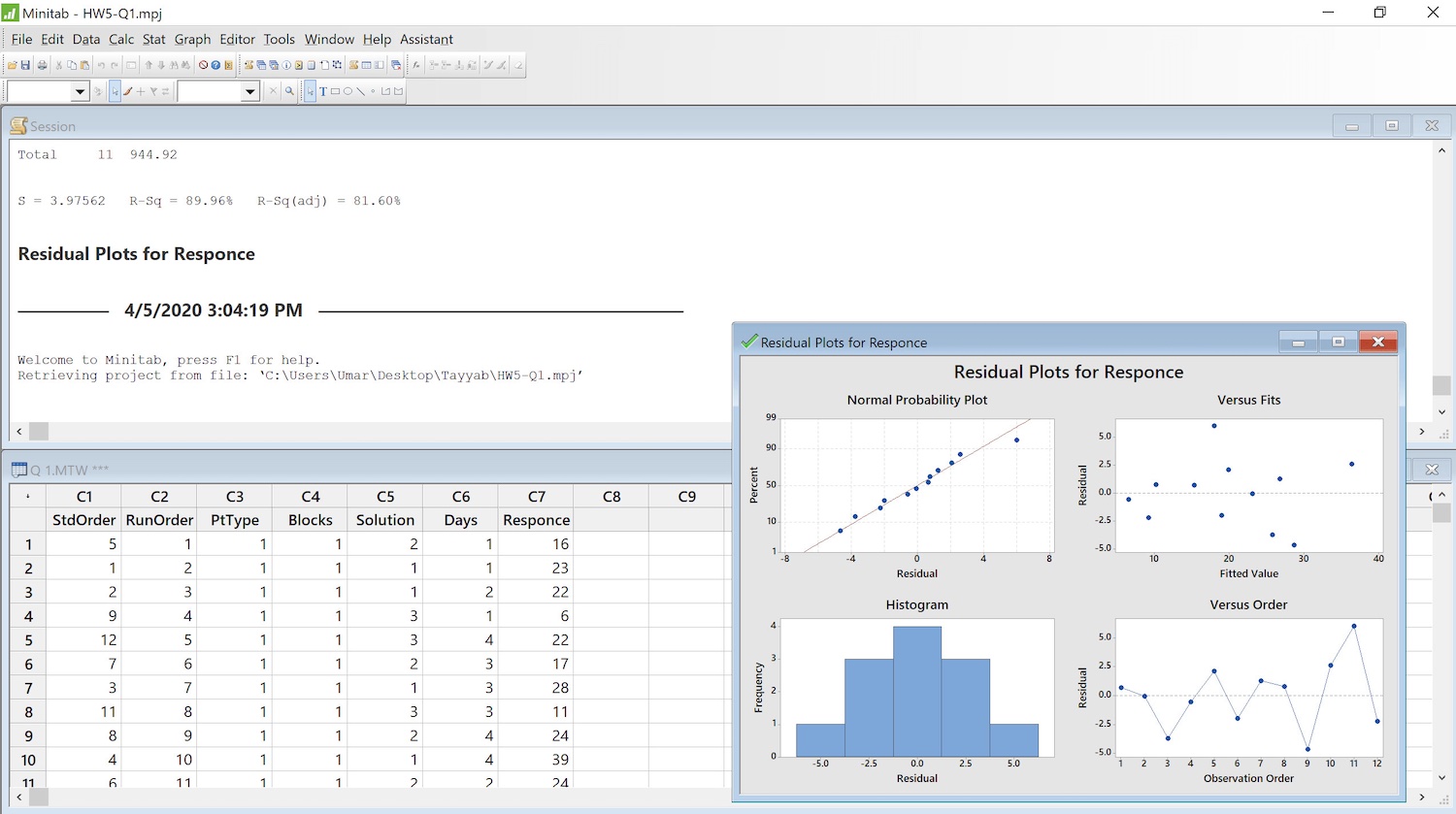The width and height of the screenshot is (1456, 814).
Task: Open the Assistant menu
Action: 426,39
